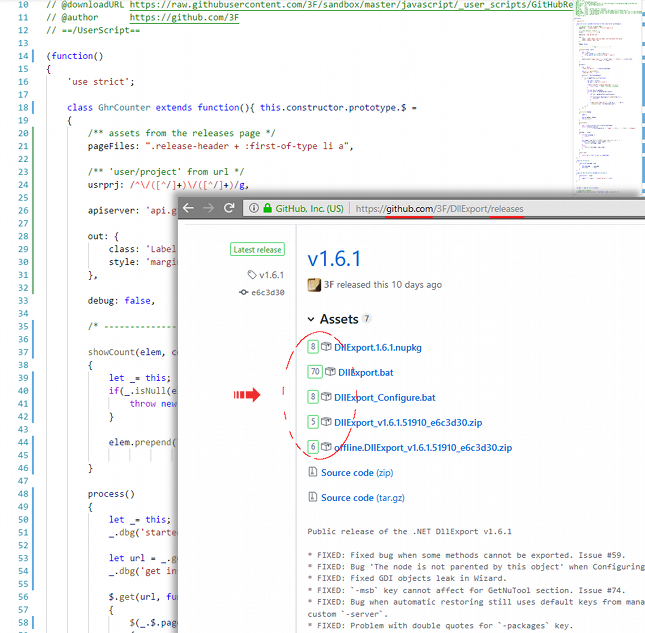Download offline.DllExport_v1.6.1.51910_e6c3d30.zip
Viewport: 645px width, 633px height.
(x=423, y=448)
